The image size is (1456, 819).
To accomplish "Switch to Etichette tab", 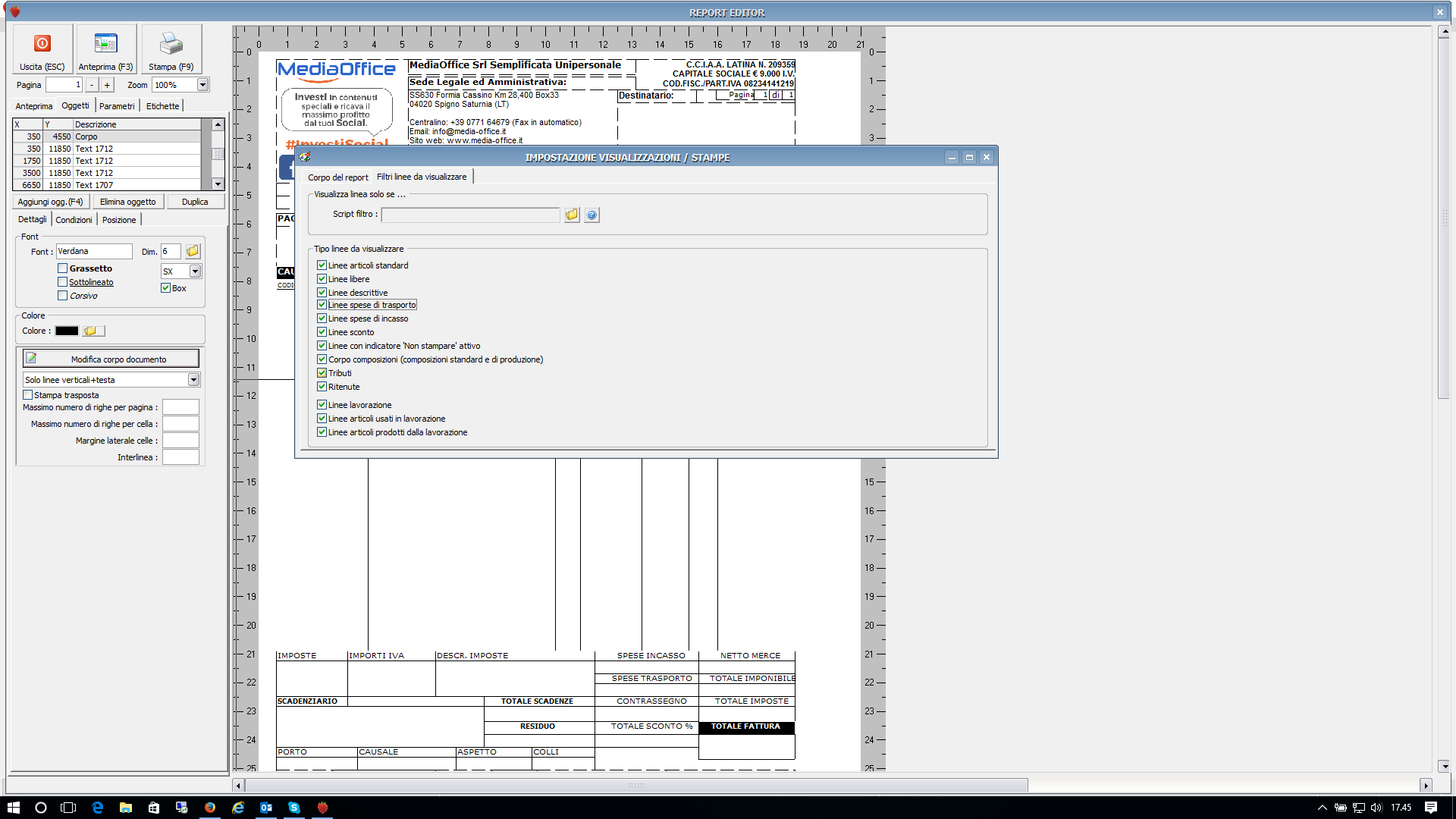I will (163, 106).
